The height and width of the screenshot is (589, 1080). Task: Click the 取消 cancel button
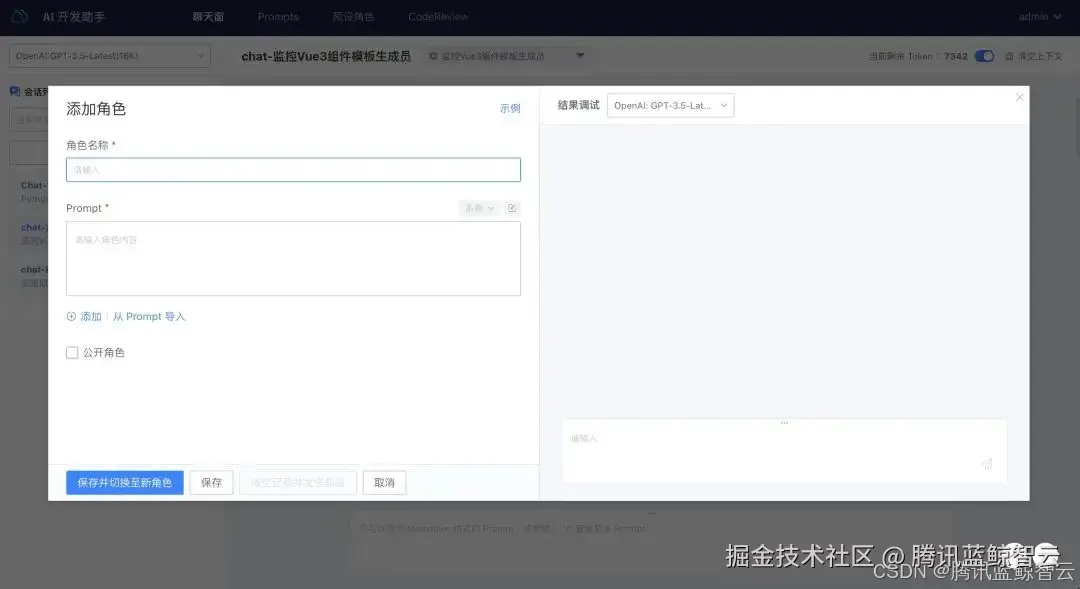[x=385, y=482]
